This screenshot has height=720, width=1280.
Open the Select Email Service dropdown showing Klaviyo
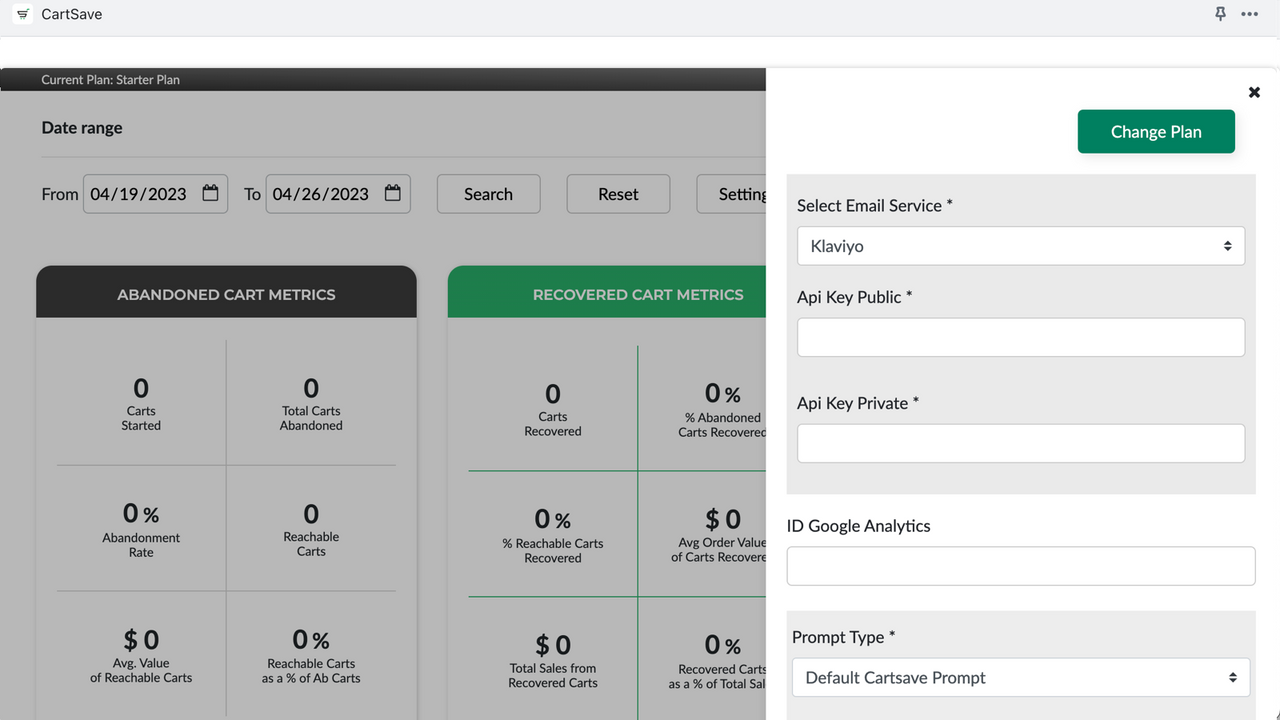[x=1020, y=245]
